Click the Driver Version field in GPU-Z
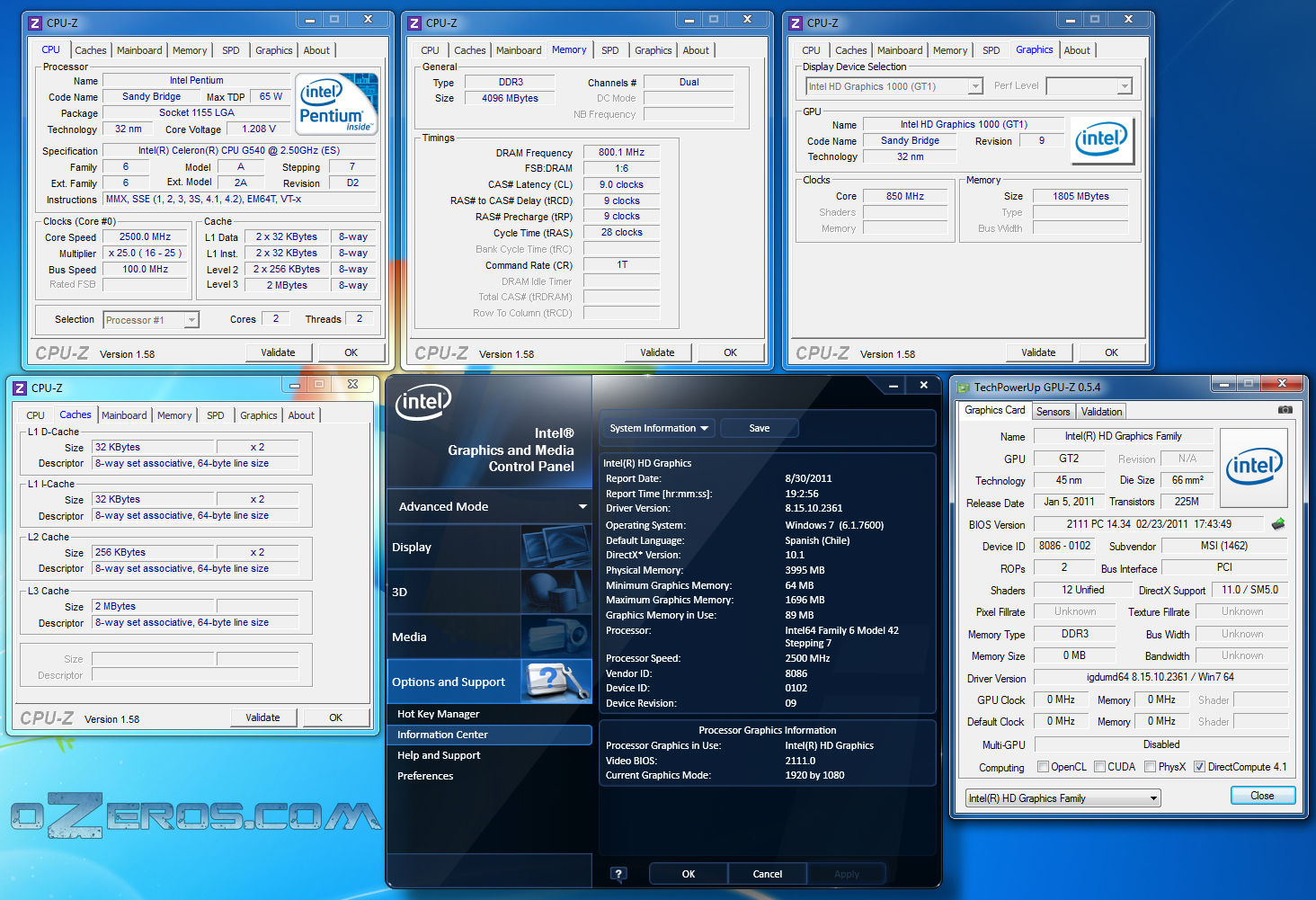This screenshot has width=1316, height=900. (x=1160, y=678)
